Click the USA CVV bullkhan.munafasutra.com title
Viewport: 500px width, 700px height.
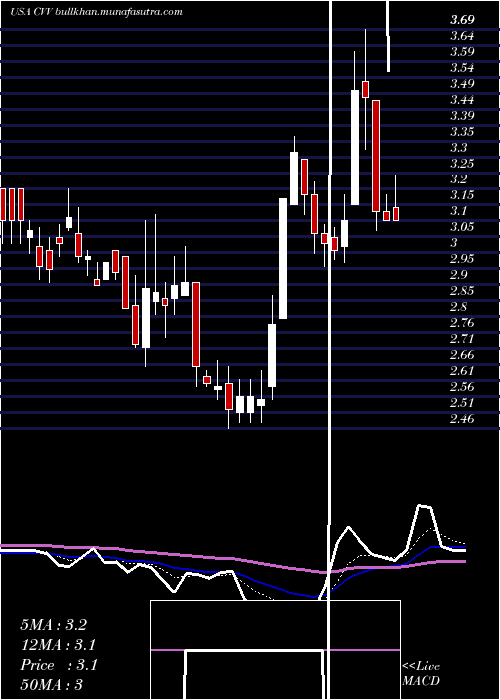pyautogui.click(x=96, y=12)
